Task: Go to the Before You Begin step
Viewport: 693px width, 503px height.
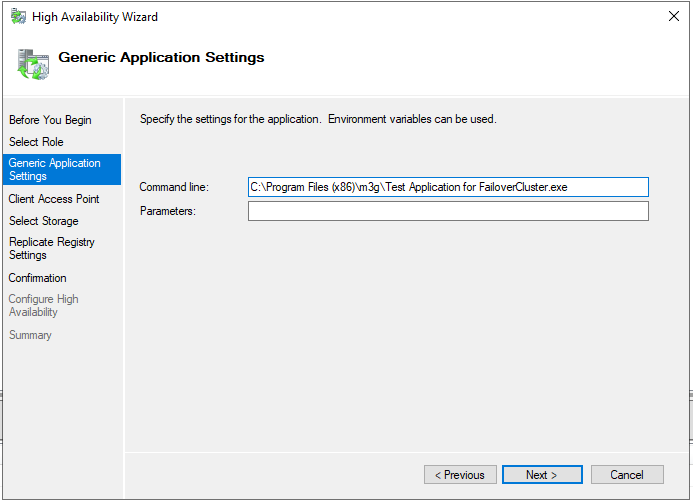Action: coord(50,120)
